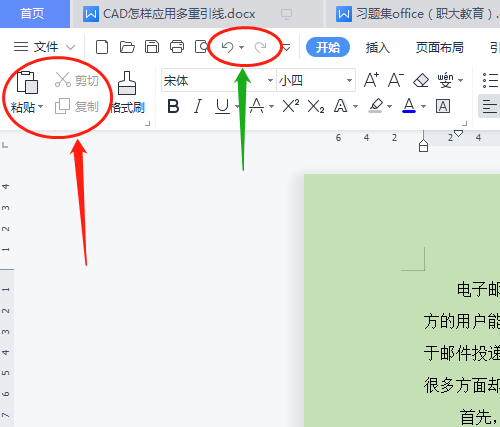Screen dimensions: 500x427
Task: Click the Align left paragraph icon
Action: (490, 107)
